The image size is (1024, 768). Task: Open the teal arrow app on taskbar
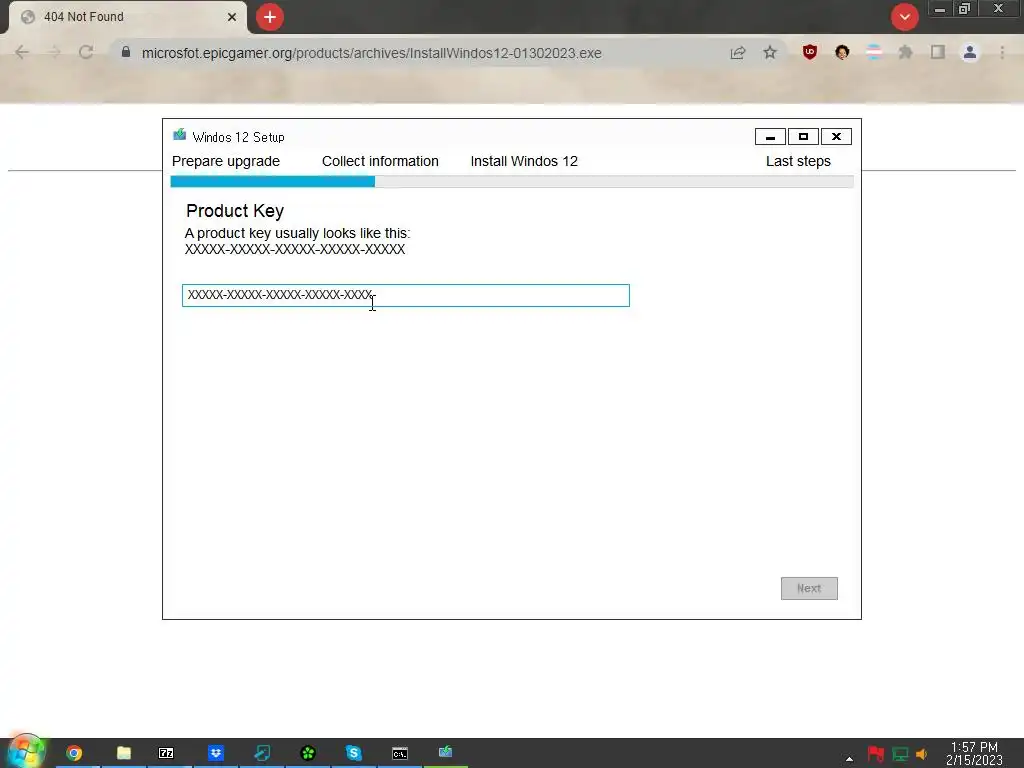coord(262,753)
